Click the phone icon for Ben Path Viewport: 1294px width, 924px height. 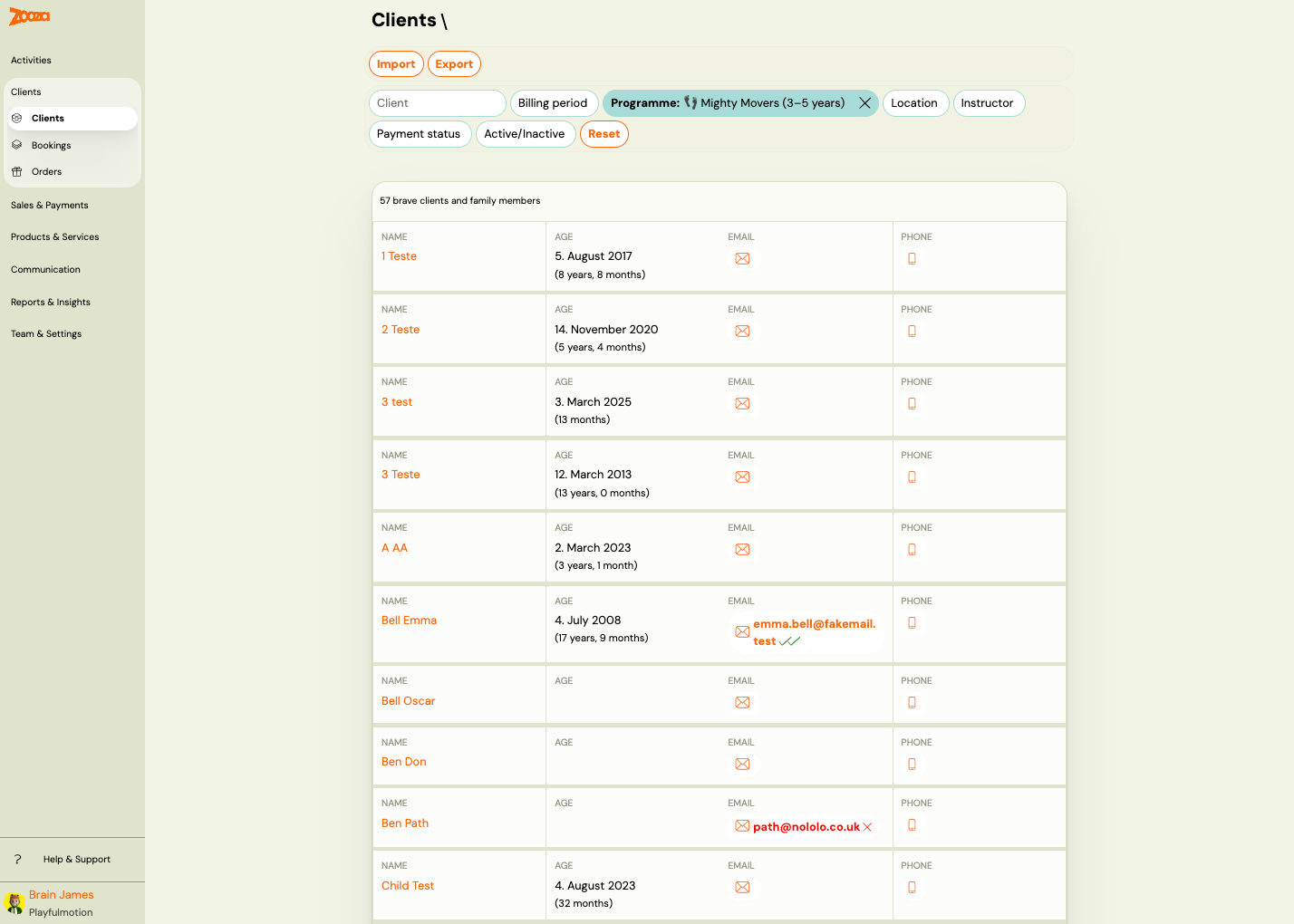click(x=912, y=825)
